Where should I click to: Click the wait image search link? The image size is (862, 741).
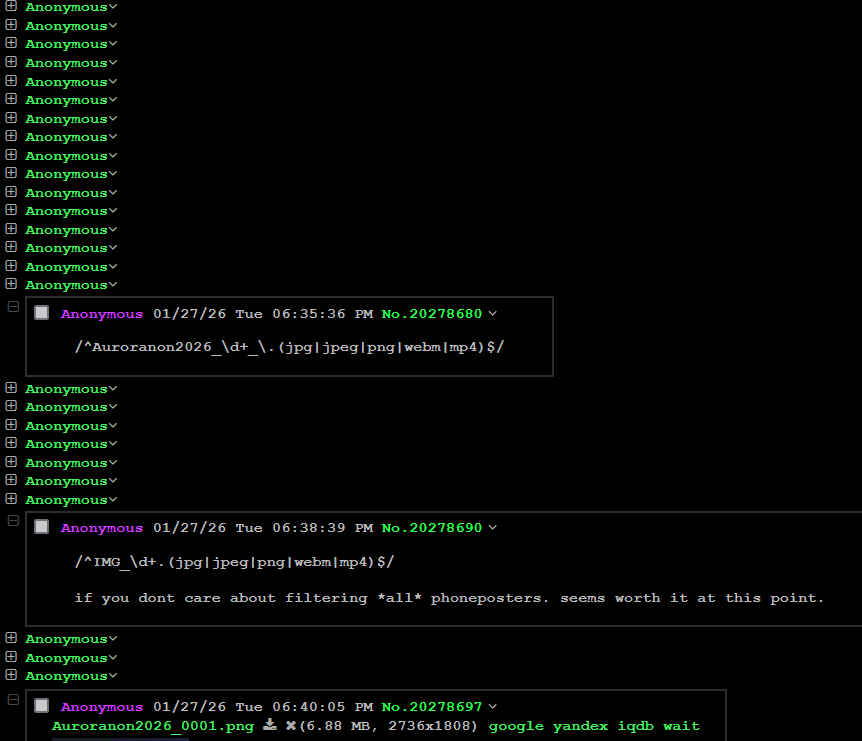tap(681, 726)
